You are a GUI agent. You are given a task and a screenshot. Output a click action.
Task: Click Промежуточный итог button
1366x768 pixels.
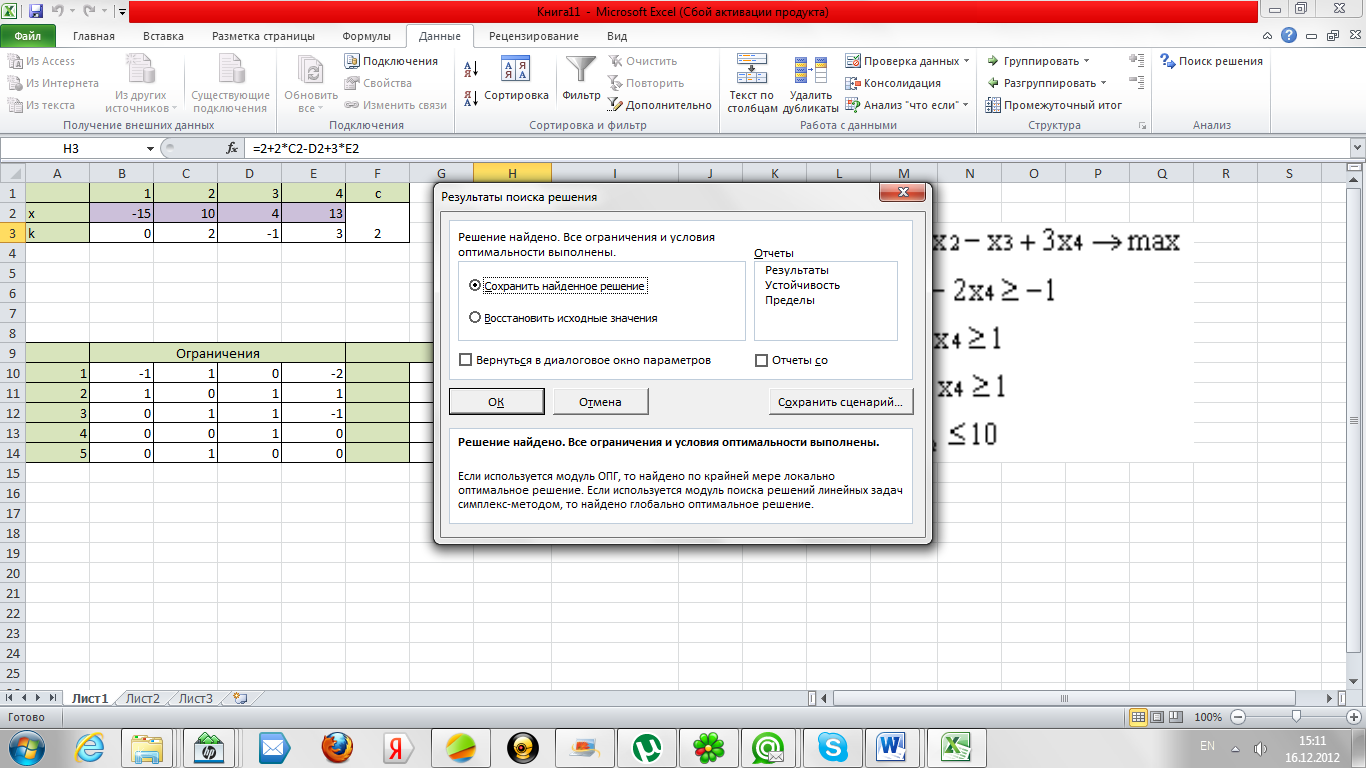[x=1054, y=105]
